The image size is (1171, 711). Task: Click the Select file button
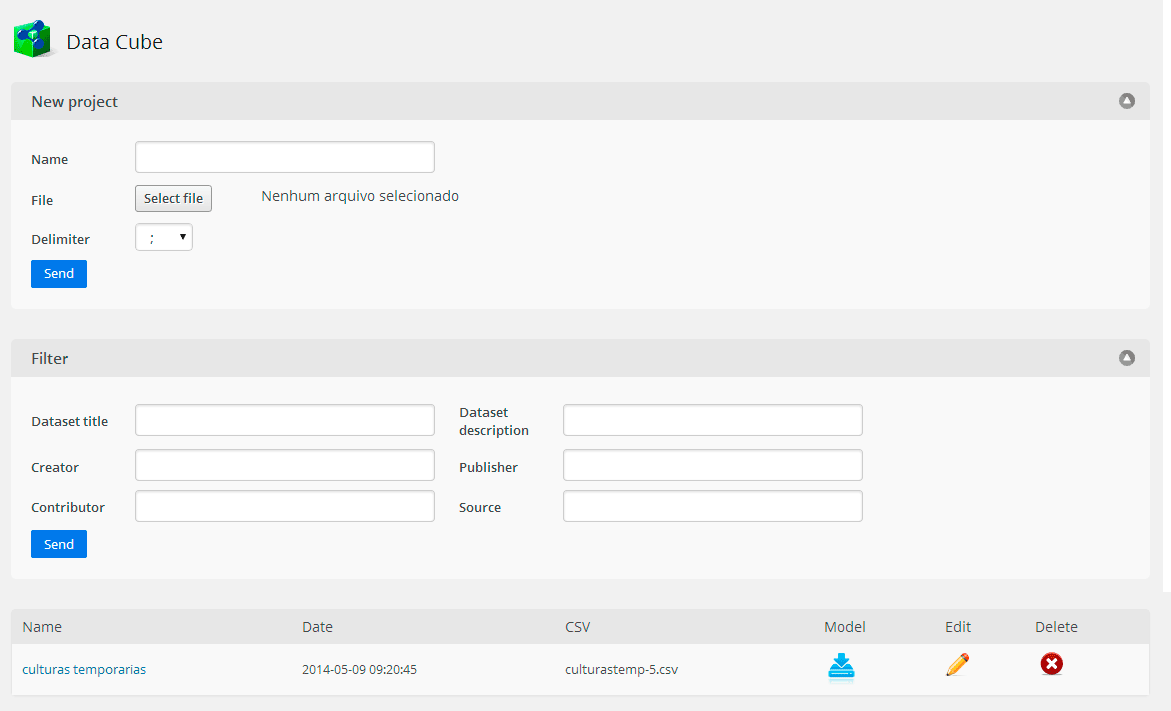[173, 199]
